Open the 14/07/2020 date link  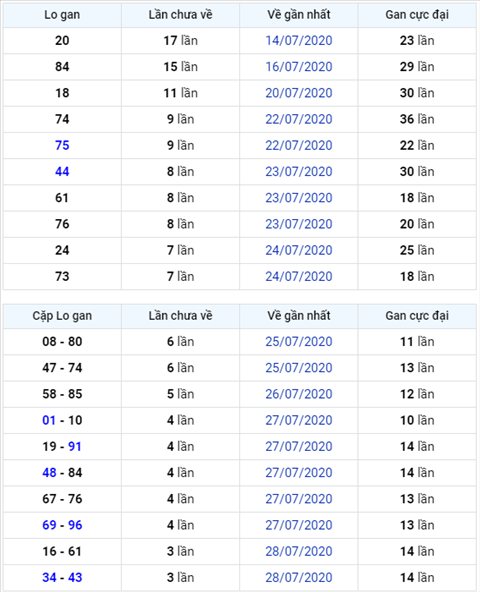tap(298, 40)
